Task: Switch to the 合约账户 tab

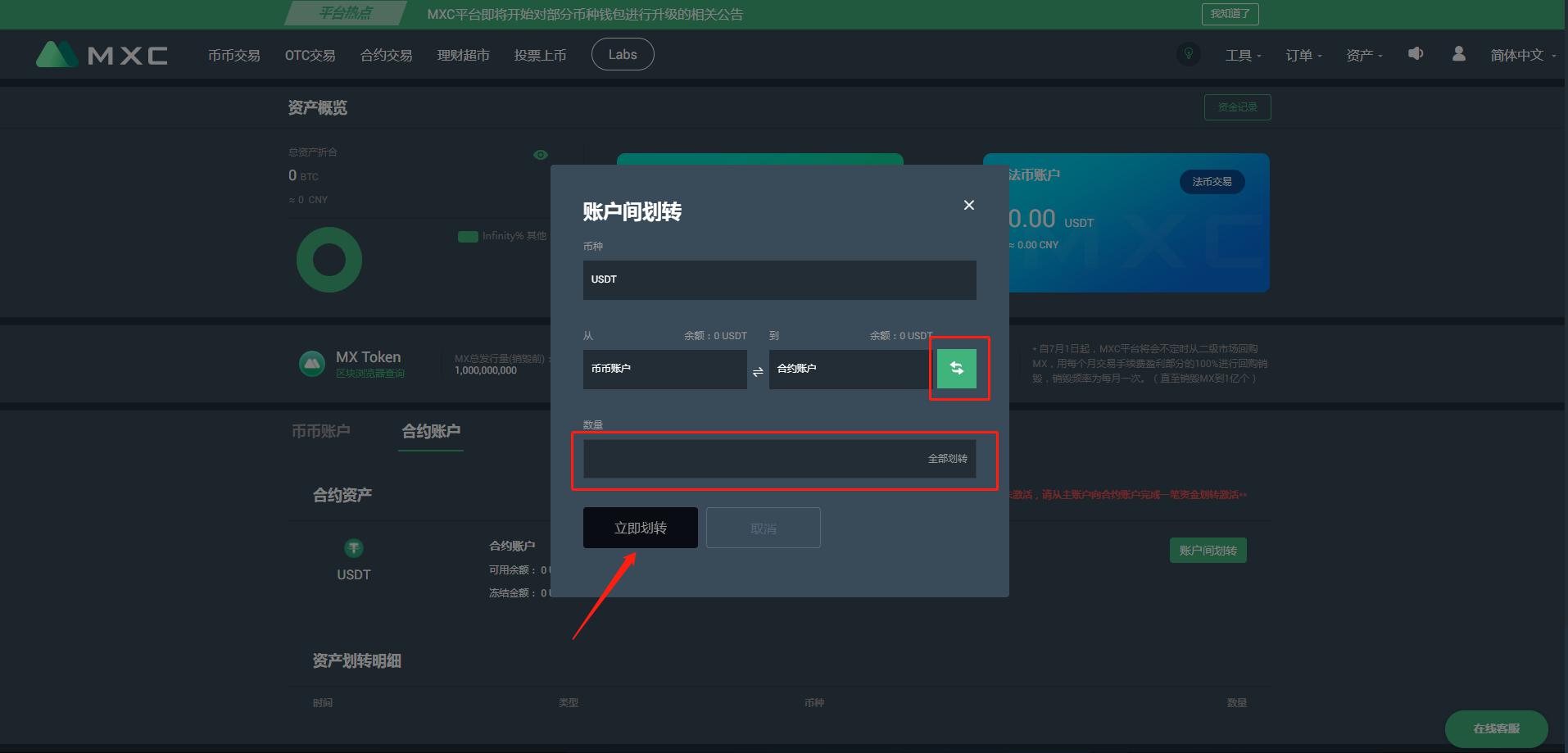Action: tap(431, 431)
